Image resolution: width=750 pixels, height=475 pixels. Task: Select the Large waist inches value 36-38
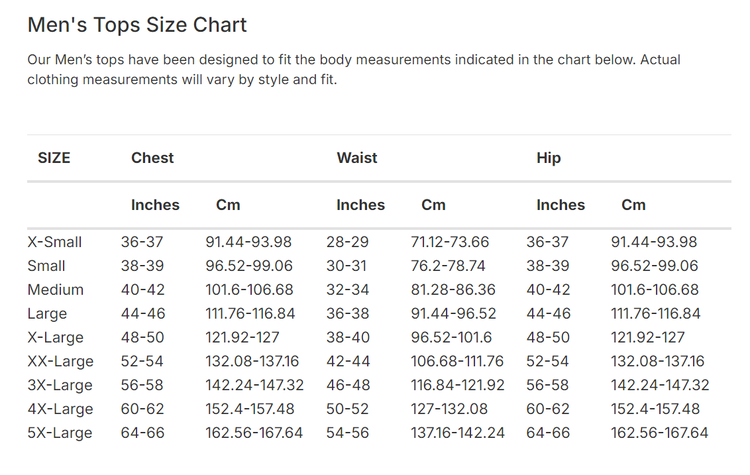tap(347, 314)
